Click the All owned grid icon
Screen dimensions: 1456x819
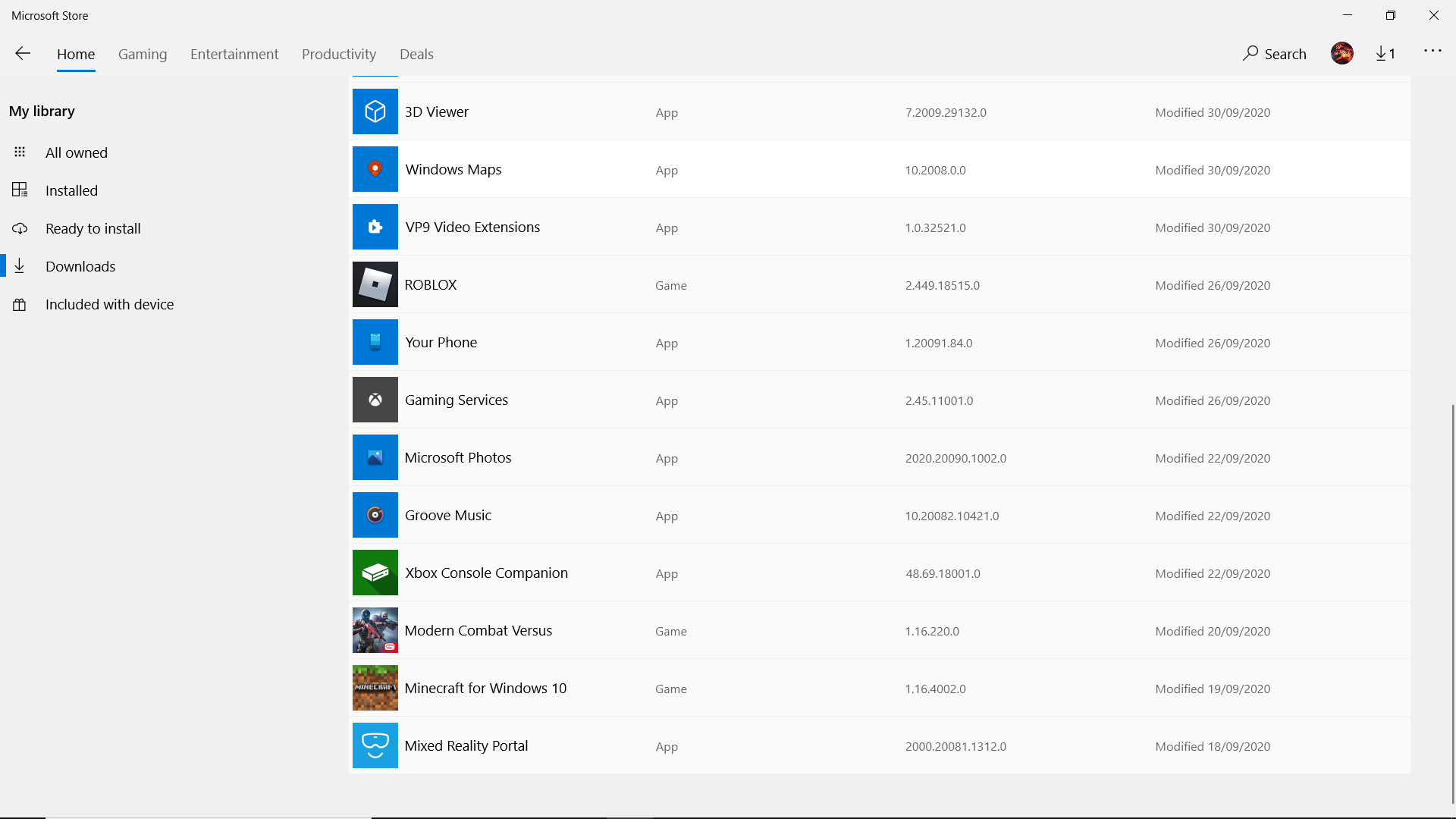click(20, 152)
